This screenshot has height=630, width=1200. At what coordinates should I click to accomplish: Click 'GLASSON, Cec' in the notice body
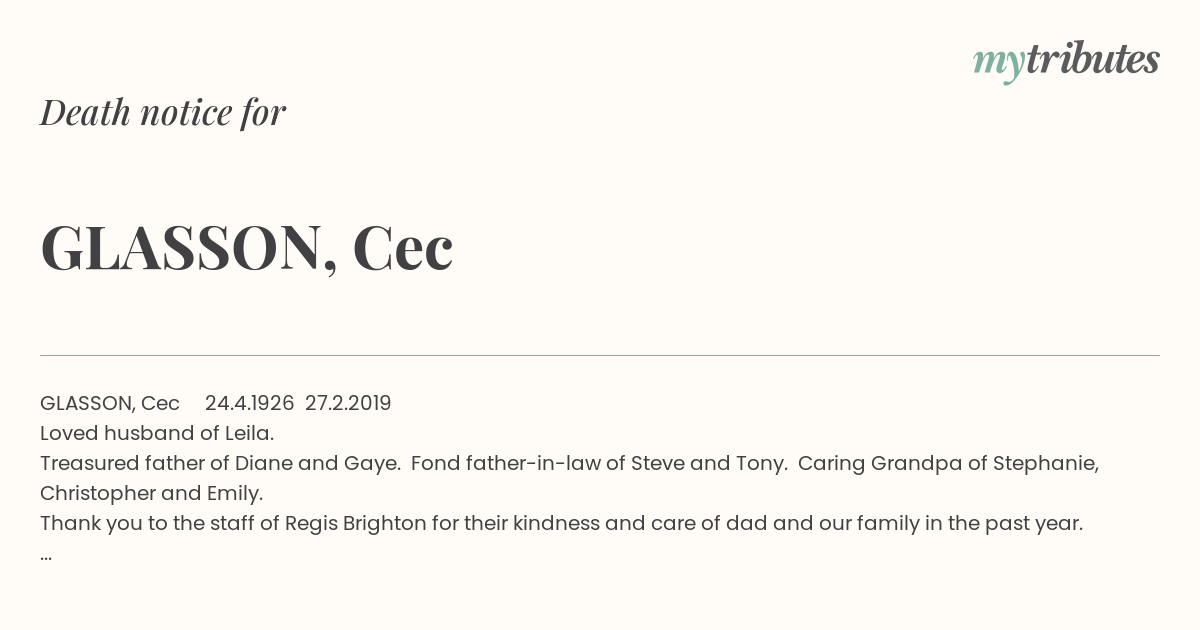[110, 403]
